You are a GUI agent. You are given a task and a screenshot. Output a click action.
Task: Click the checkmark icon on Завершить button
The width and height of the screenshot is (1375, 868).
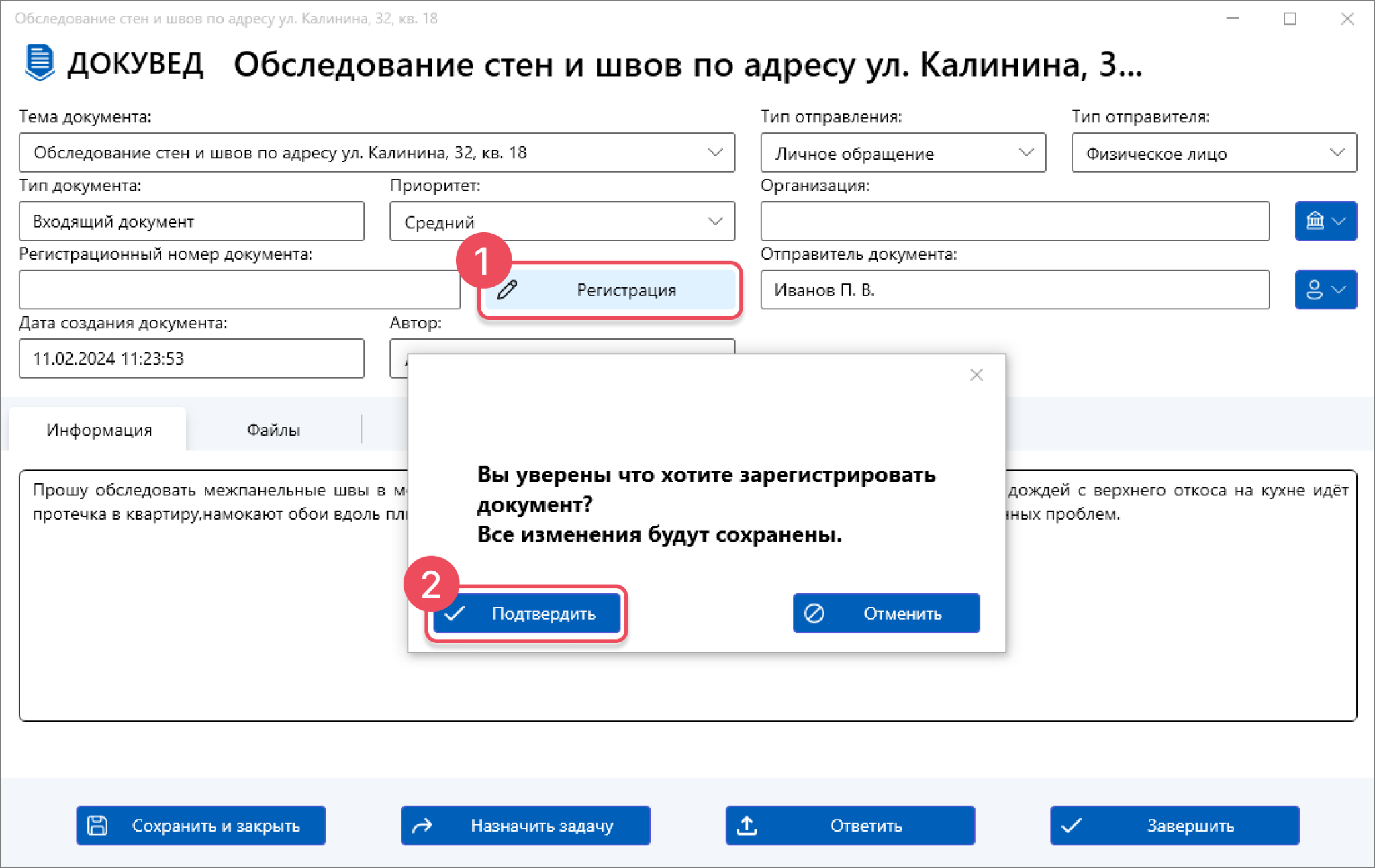[1072, 825]
